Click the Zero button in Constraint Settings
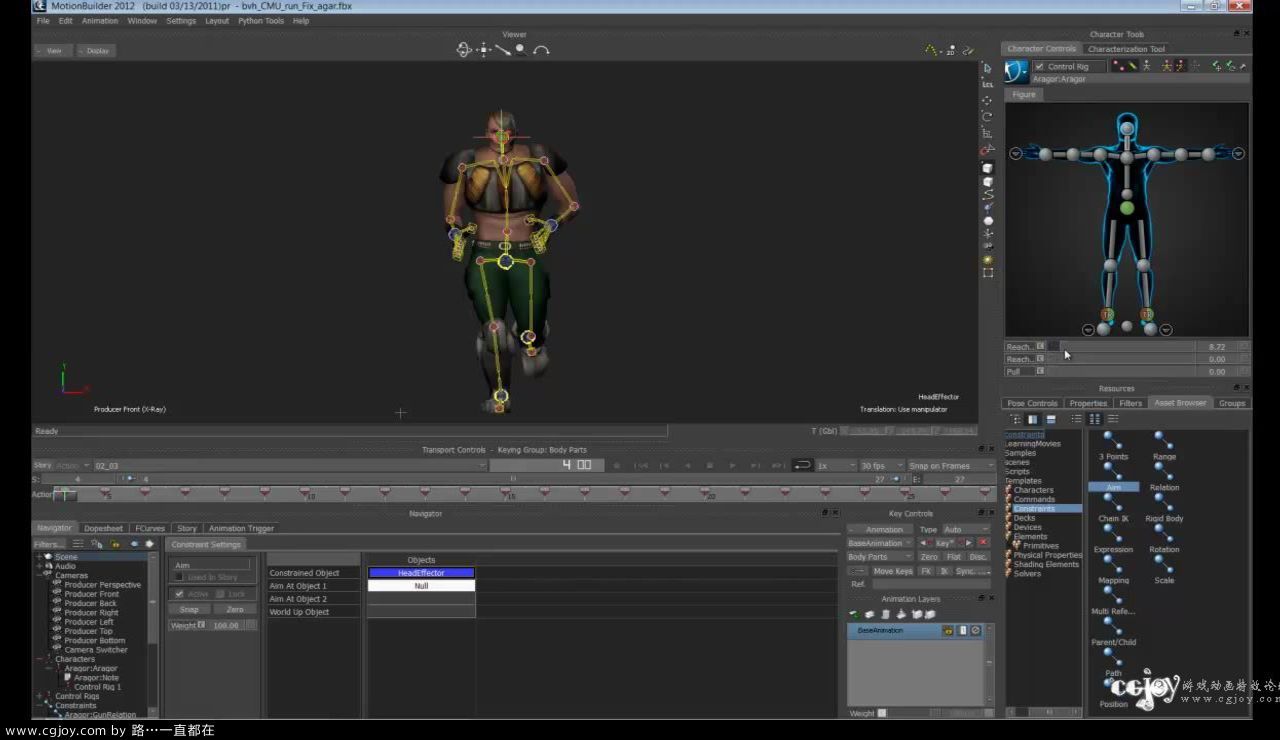This screenshot has height=740, width=1280. (x=235, y=609)
